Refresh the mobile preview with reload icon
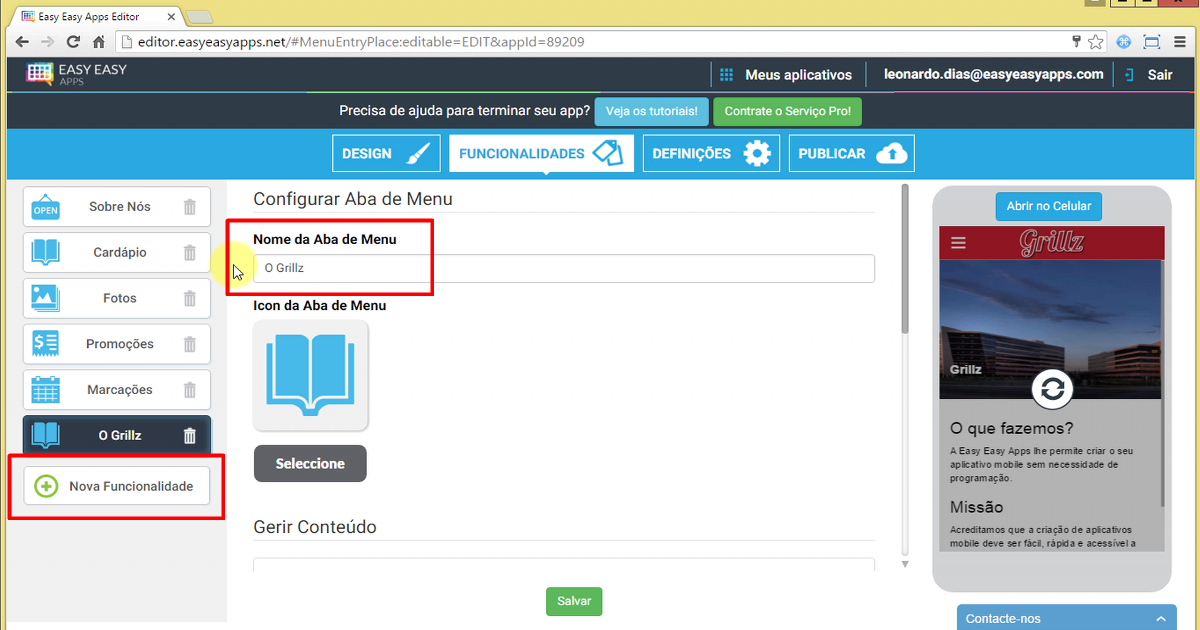Viewport: 1200px width, 630px height. pos(1052,389)
